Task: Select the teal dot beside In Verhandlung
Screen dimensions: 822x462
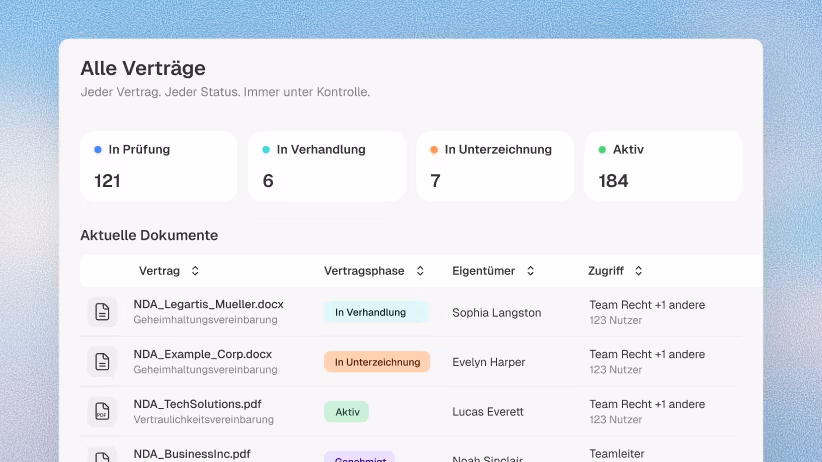Action: tap(266, 149)
